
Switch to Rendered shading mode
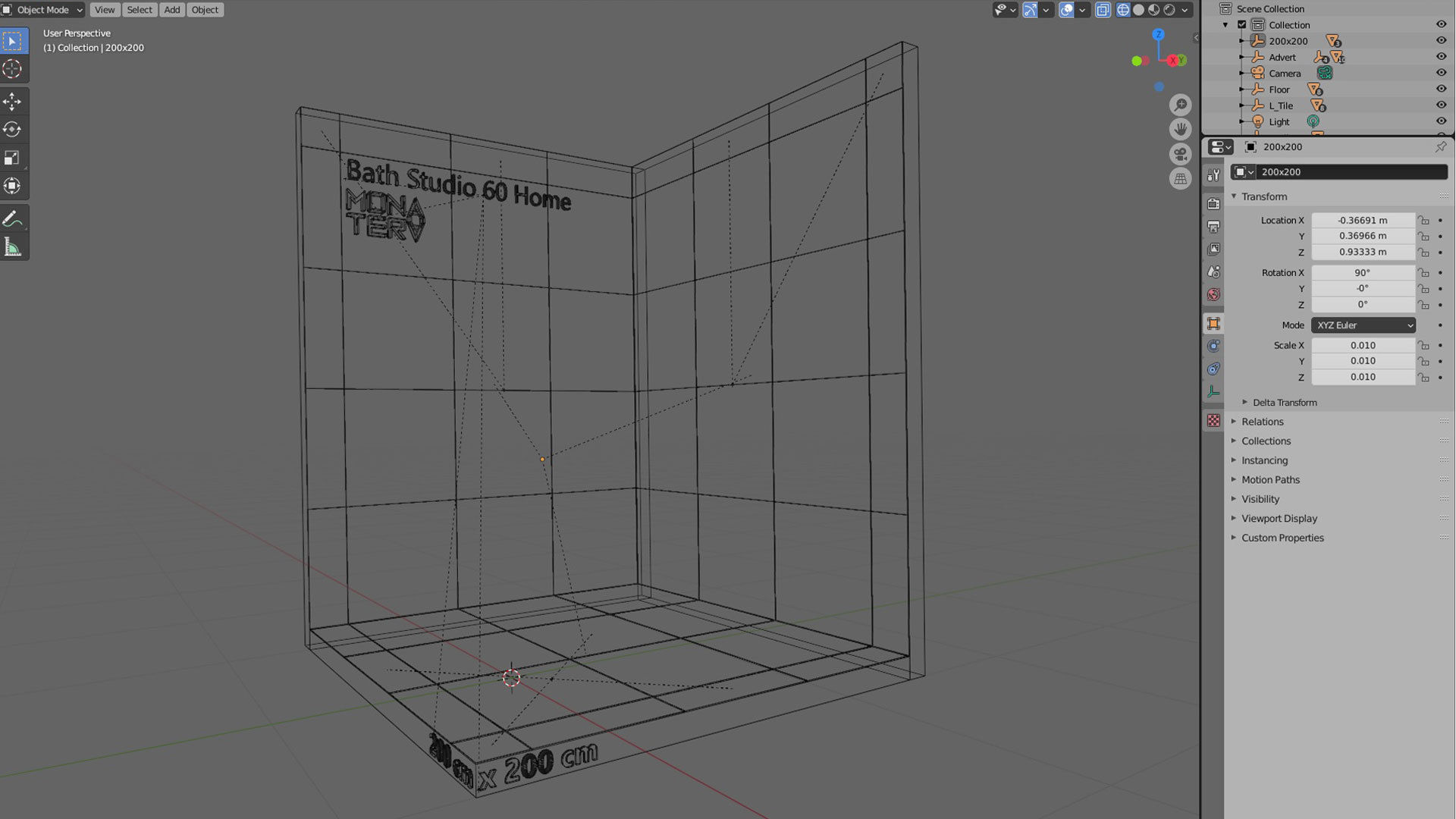point(1169,10)
